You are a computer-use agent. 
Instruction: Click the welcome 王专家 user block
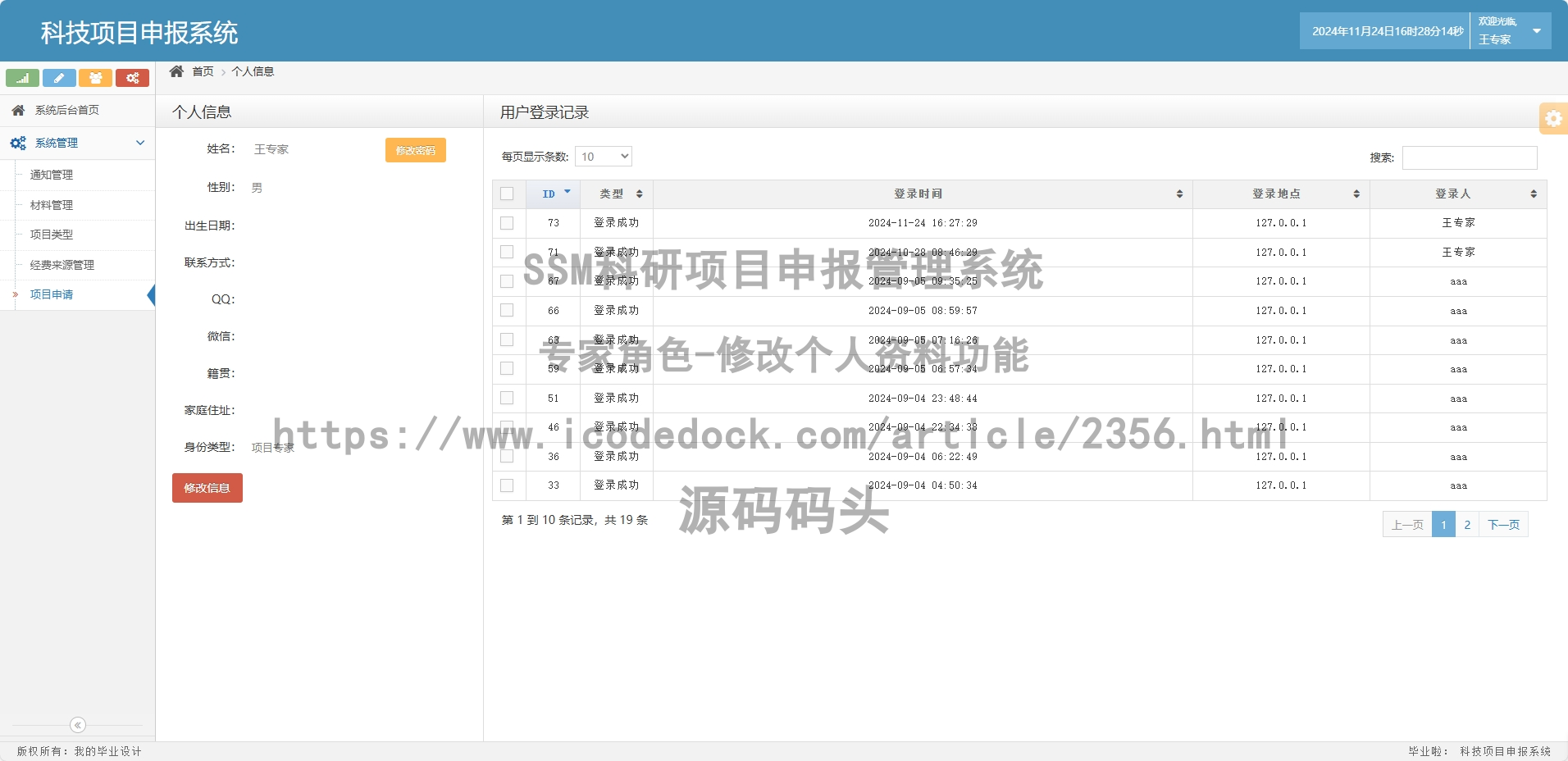[x=1511, y=31]
